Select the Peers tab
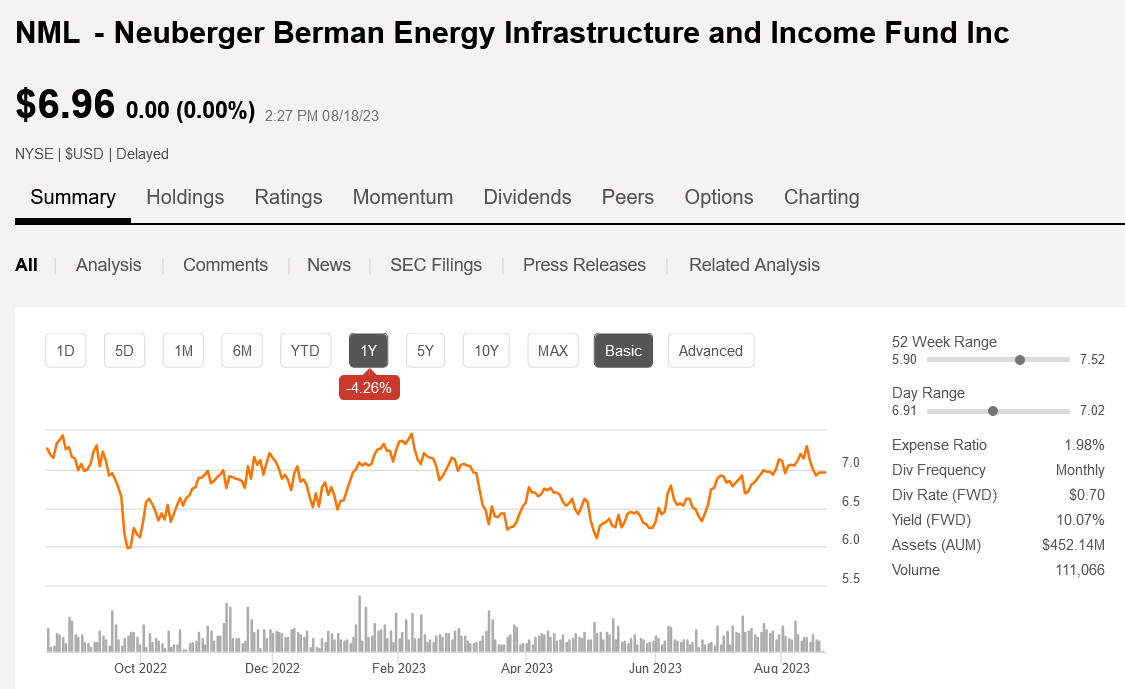The image size is (1125, 689). point(627,197)
